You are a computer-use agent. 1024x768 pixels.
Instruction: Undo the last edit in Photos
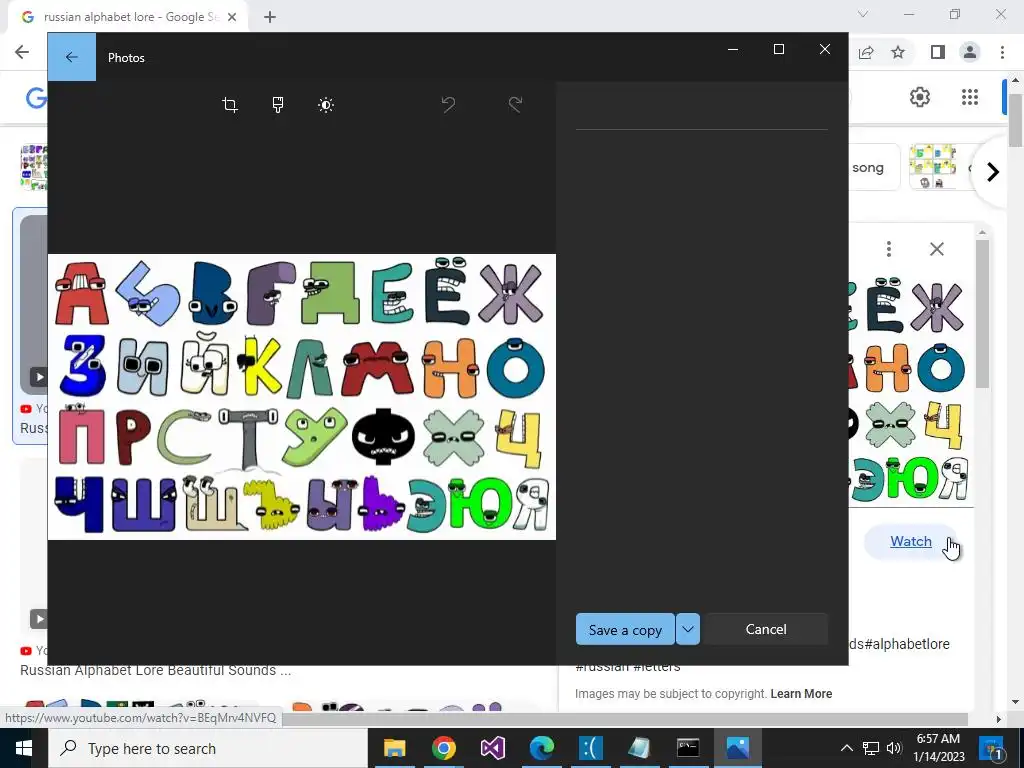[x=448, y=104]
